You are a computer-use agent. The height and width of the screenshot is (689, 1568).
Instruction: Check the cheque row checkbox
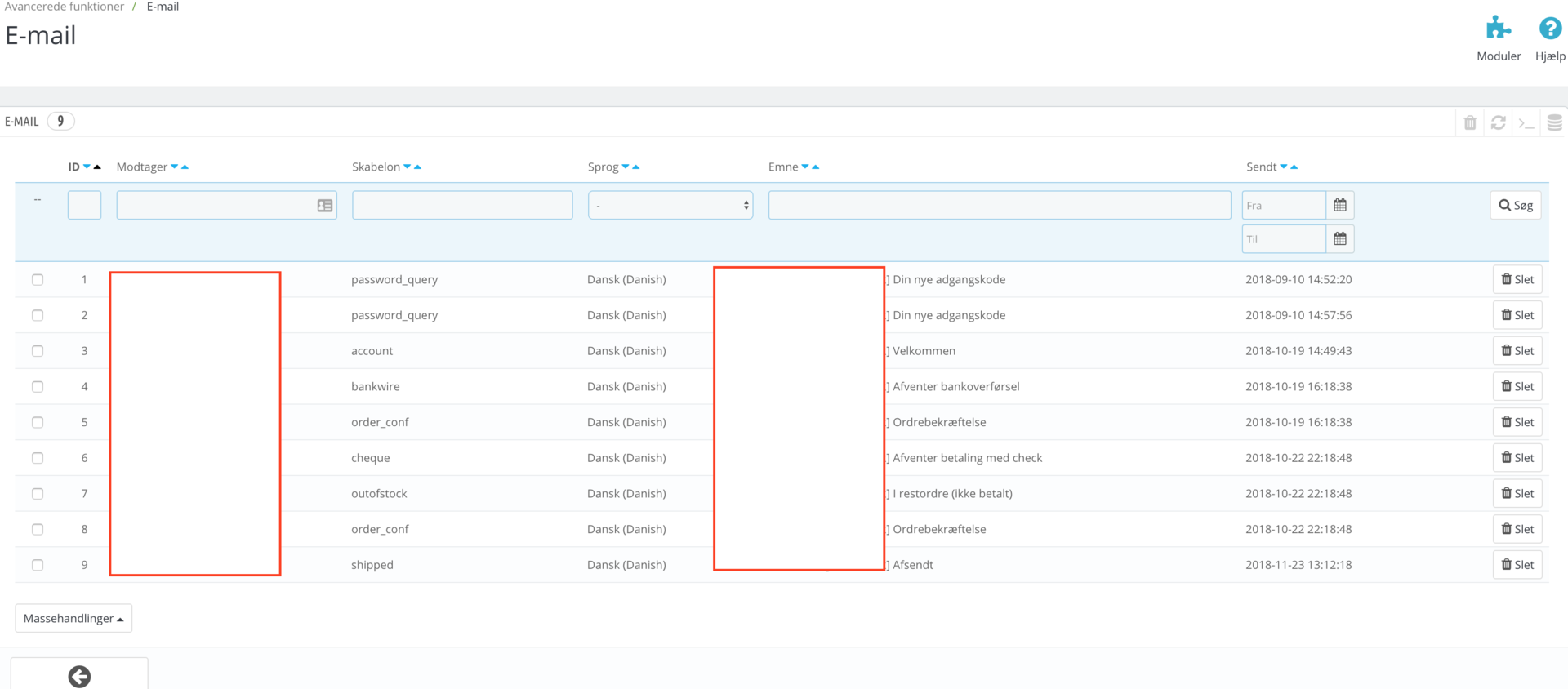pyautogui.click(x=38, y=458)
